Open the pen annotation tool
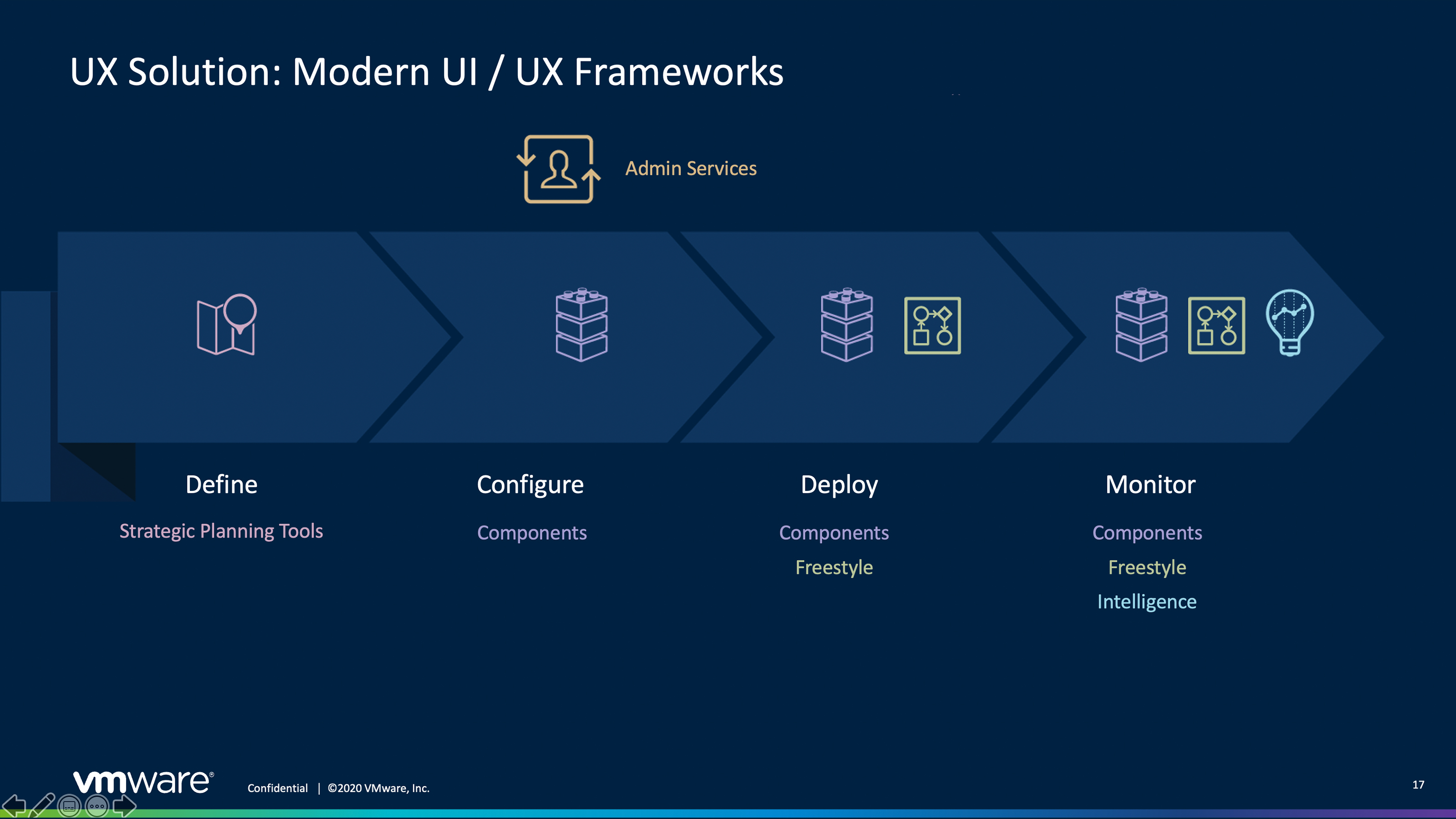The image size is (1456, 819). (x=42, y=805)
